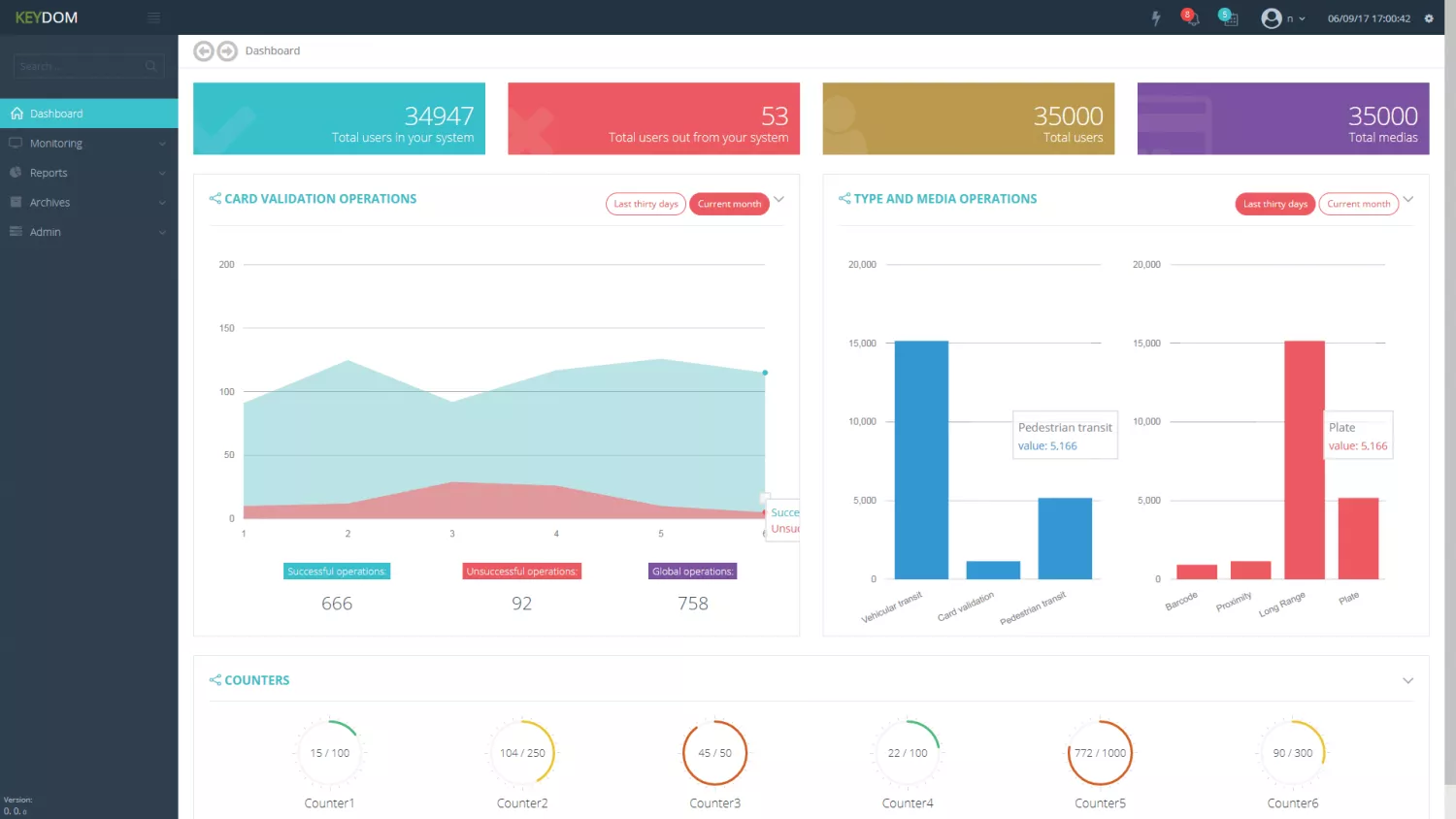The image size is (1456, 819).
Task: Set Type and Media Operations to Current month
Action: click(x=1358, y=204)
